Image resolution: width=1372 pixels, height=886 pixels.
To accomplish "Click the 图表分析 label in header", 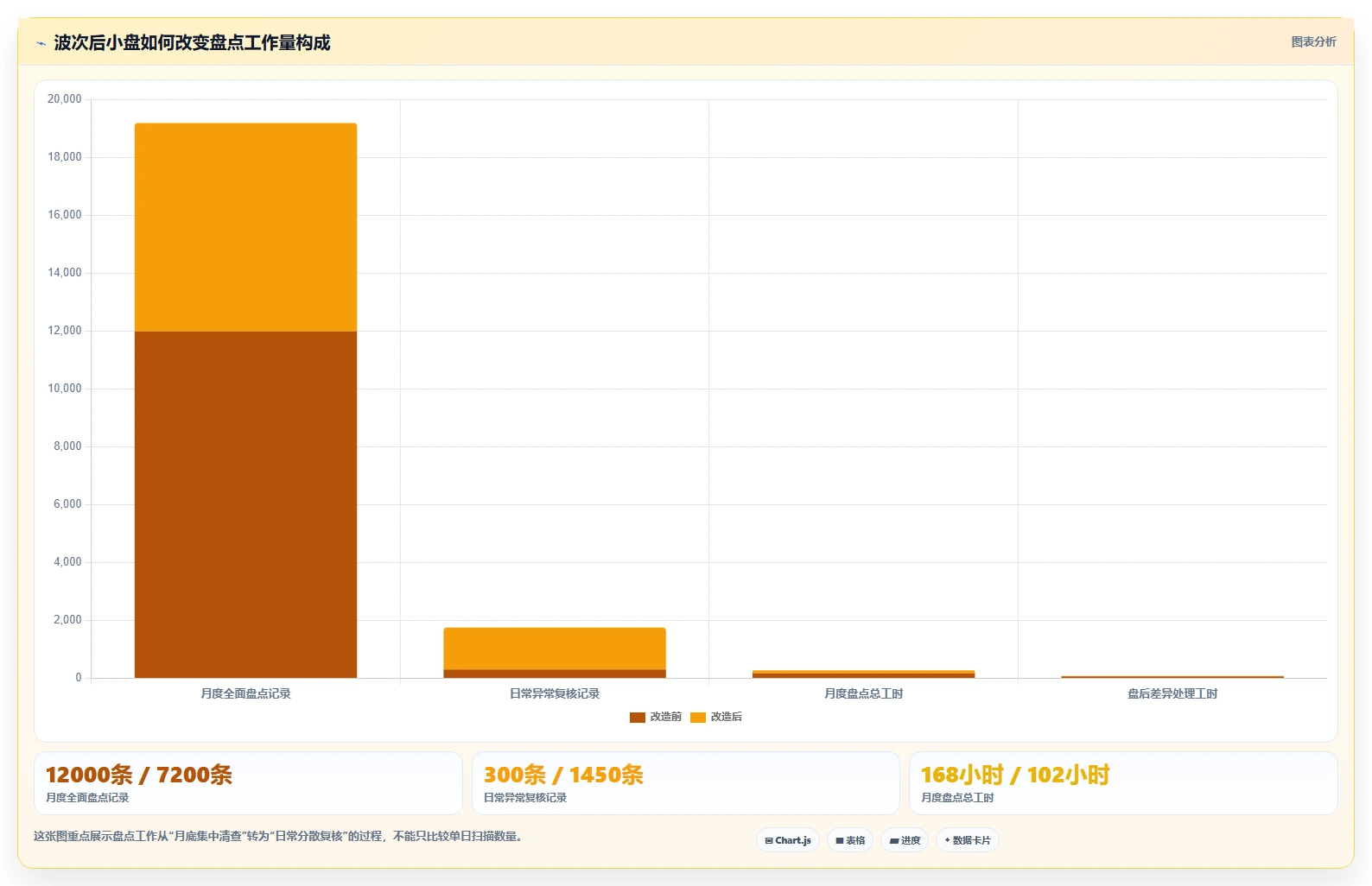I will click(x=1313, y=41).
